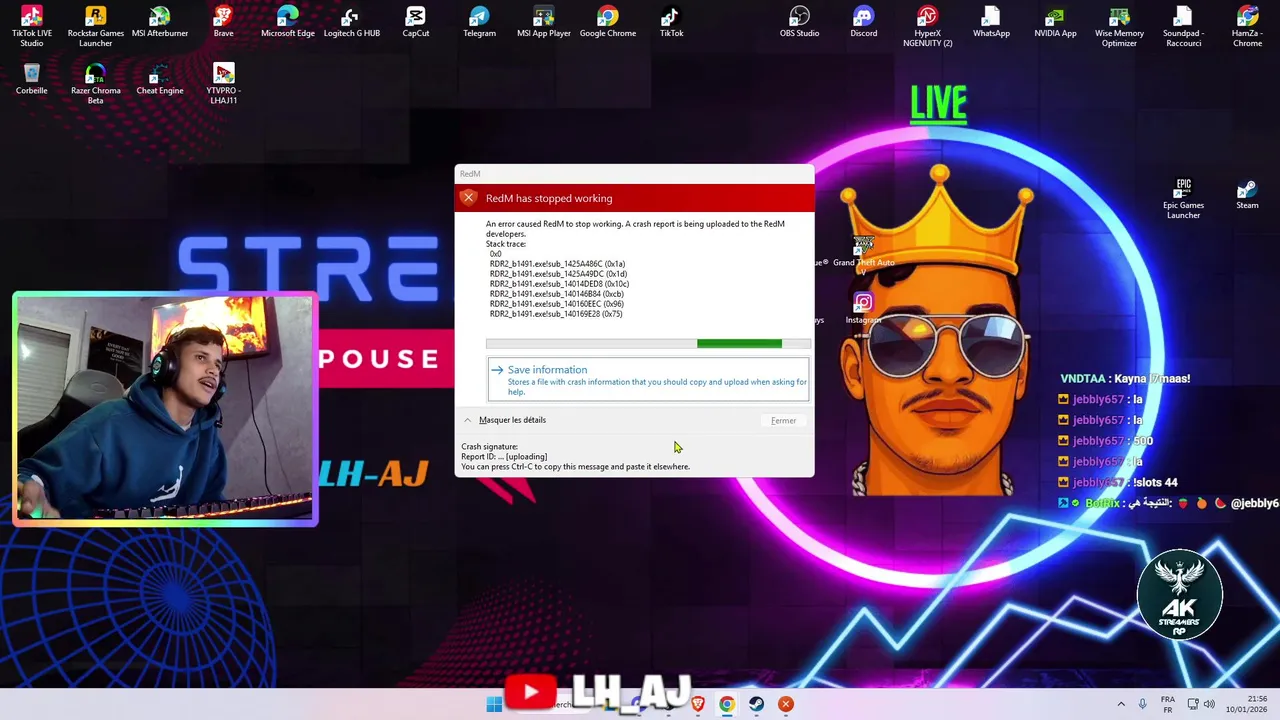Viewport: 1280px width, 720px height.
Task: Open HyperX NGENUITY (2) desktop shortcut
Action: click(928, 26)
